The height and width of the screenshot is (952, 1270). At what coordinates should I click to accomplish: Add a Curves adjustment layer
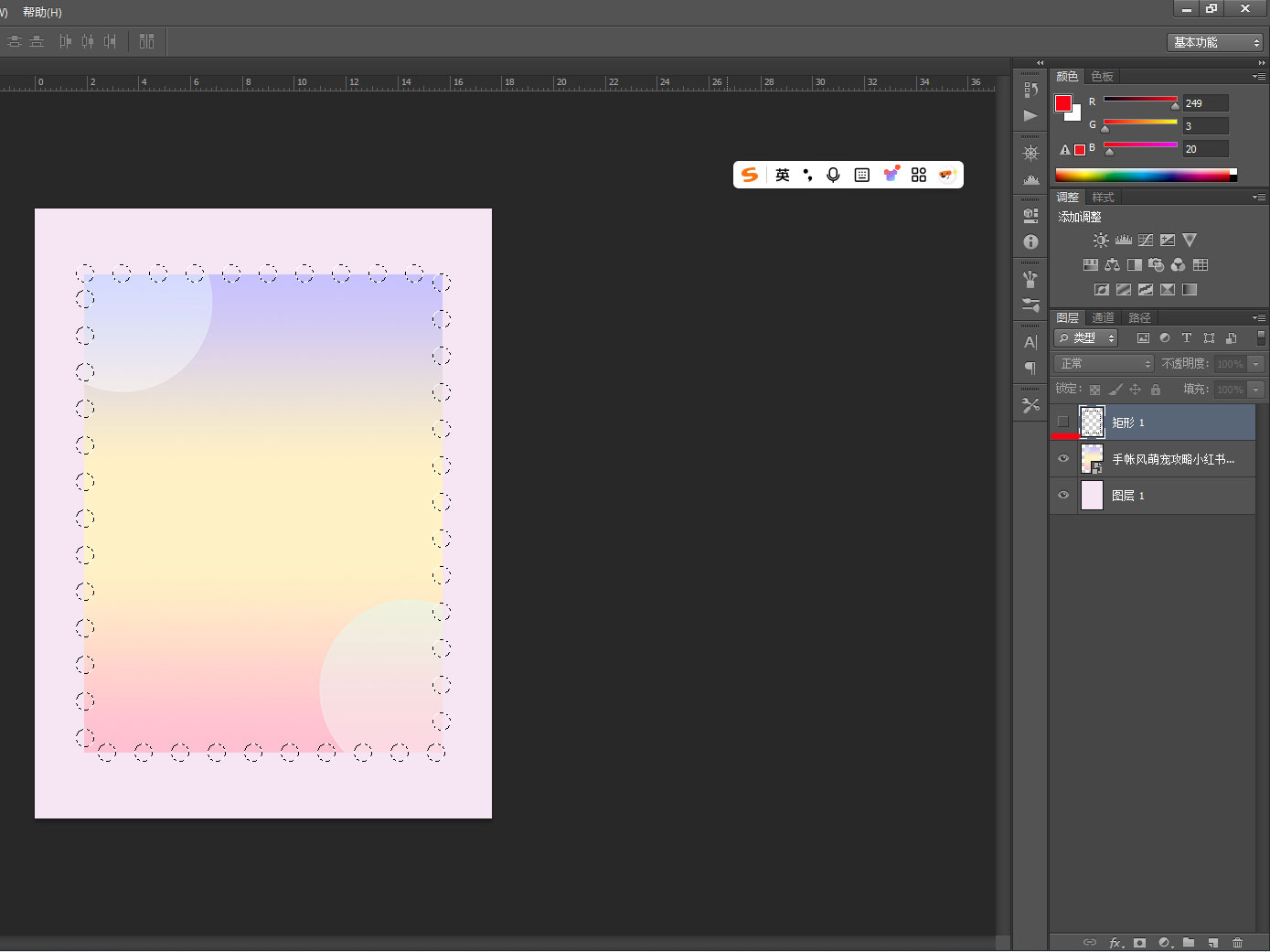(1146, 241)
